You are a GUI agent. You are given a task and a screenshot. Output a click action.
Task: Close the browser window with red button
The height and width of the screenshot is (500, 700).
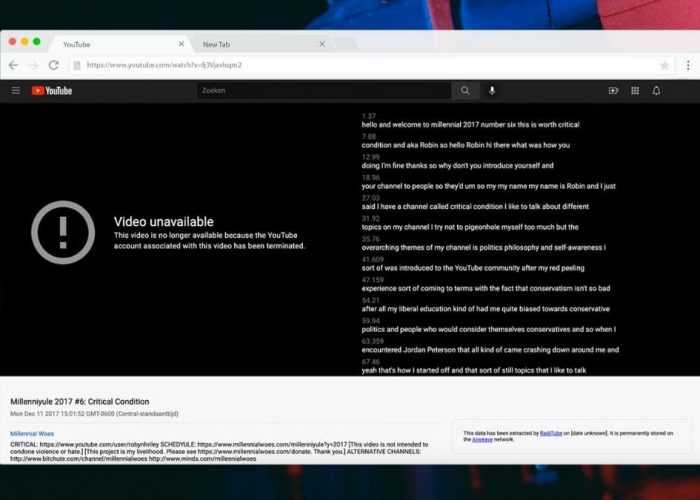point(12,42)
